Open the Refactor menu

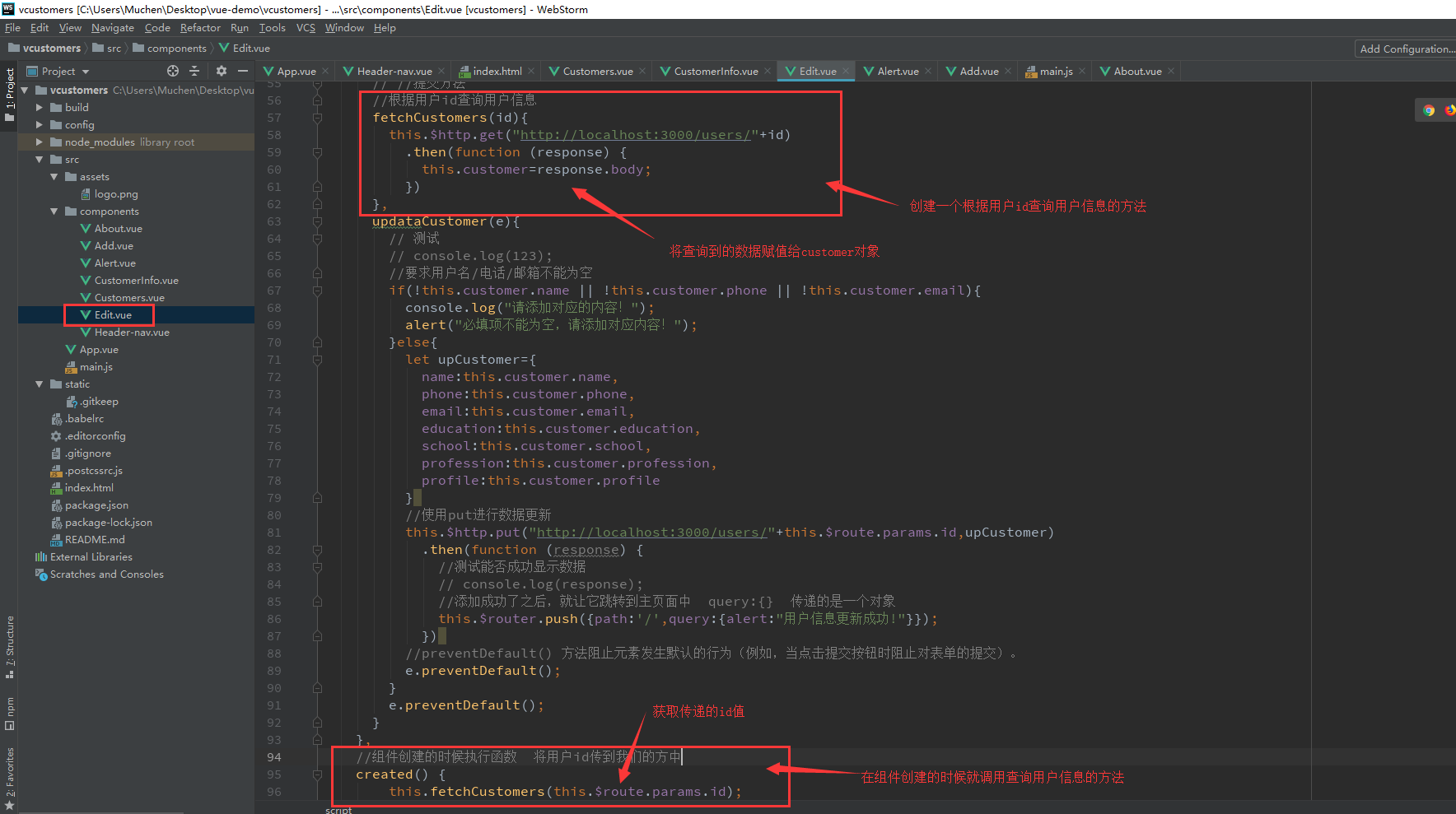(x=200, y=28)
